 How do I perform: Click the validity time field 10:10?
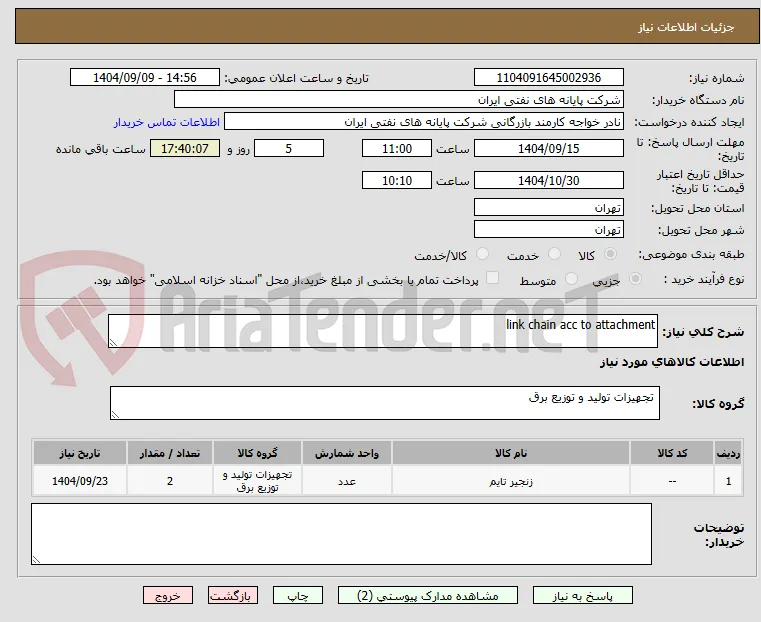pos(397,180)
